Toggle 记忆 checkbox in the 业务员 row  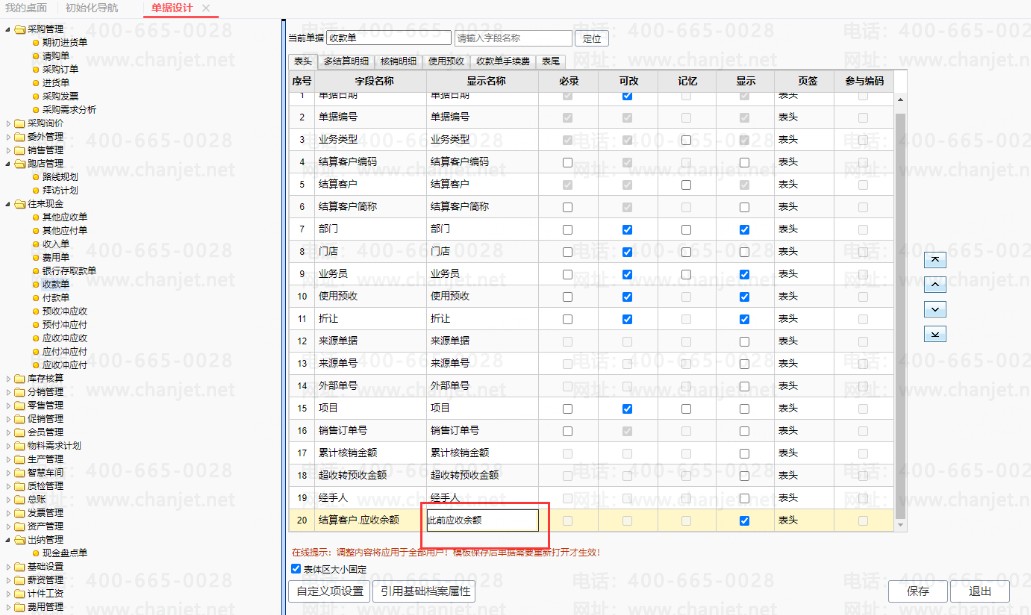[x=686, y=274]
